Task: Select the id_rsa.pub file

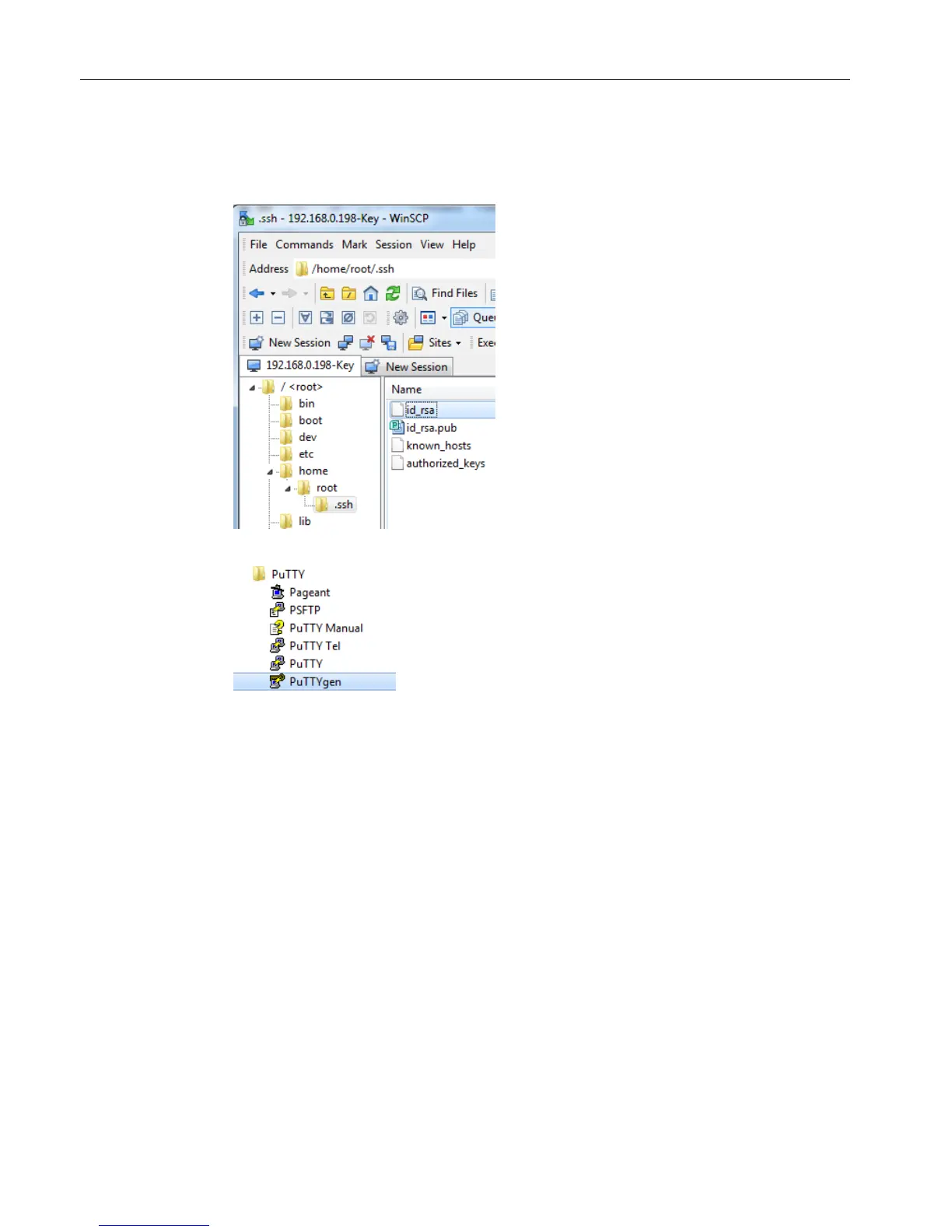Action: click(423, 428)
